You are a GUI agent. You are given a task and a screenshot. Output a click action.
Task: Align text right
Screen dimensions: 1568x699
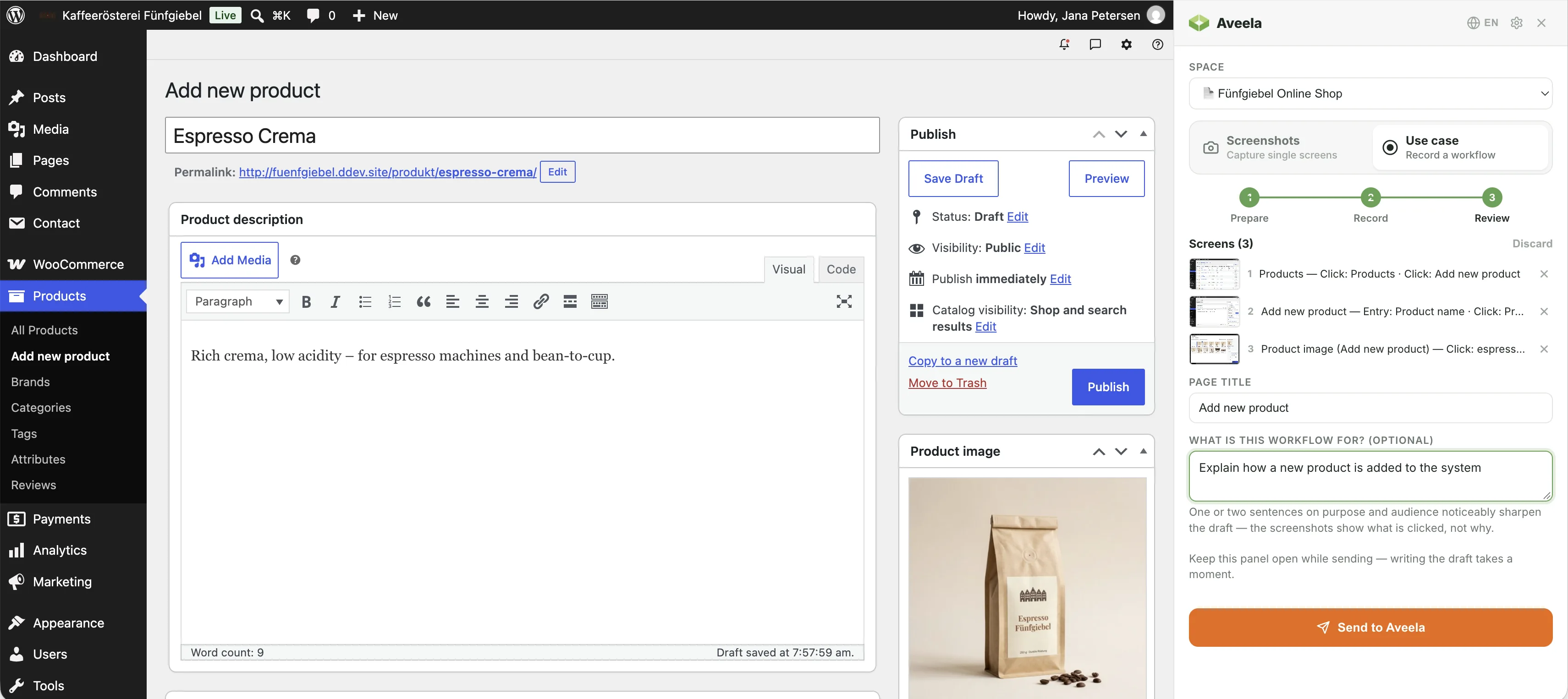pos(512,302)
